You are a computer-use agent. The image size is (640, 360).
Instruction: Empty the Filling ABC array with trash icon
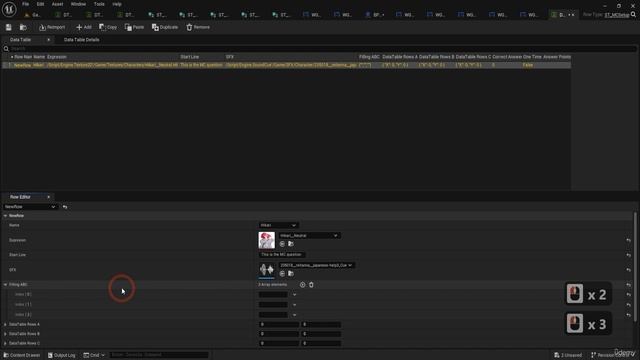[x=311, y=284]
